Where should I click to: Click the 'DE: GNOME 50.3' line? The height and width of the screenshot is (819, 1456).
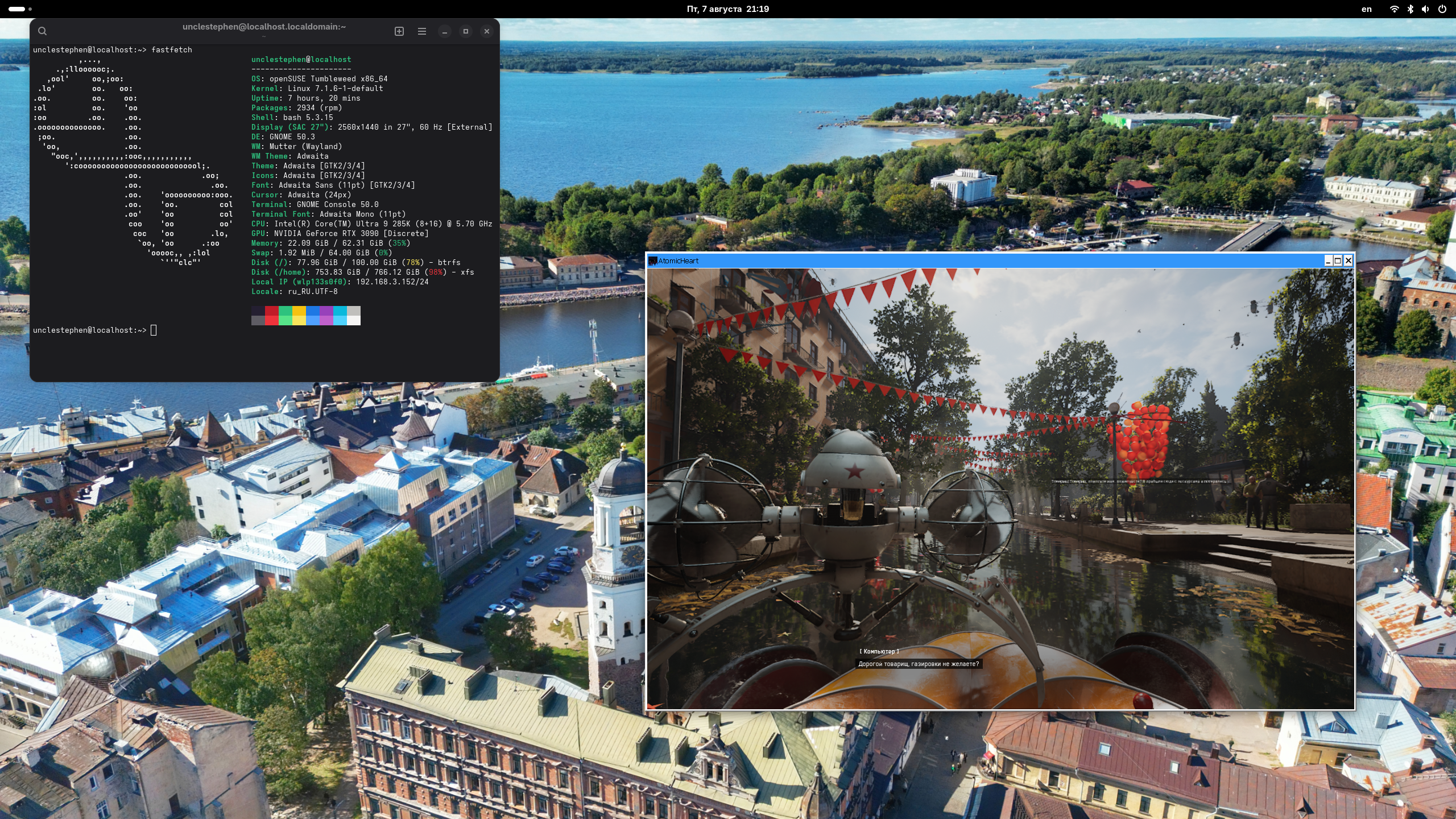click(x=283, y=137)
